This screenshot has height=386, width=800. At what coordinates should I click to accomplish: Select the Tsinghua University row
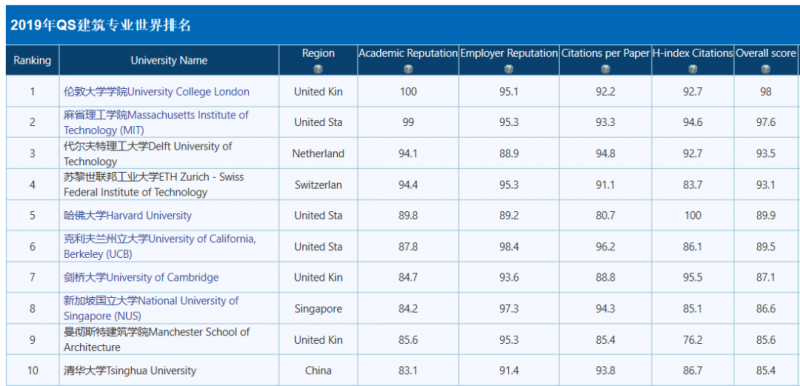(402, 370)
